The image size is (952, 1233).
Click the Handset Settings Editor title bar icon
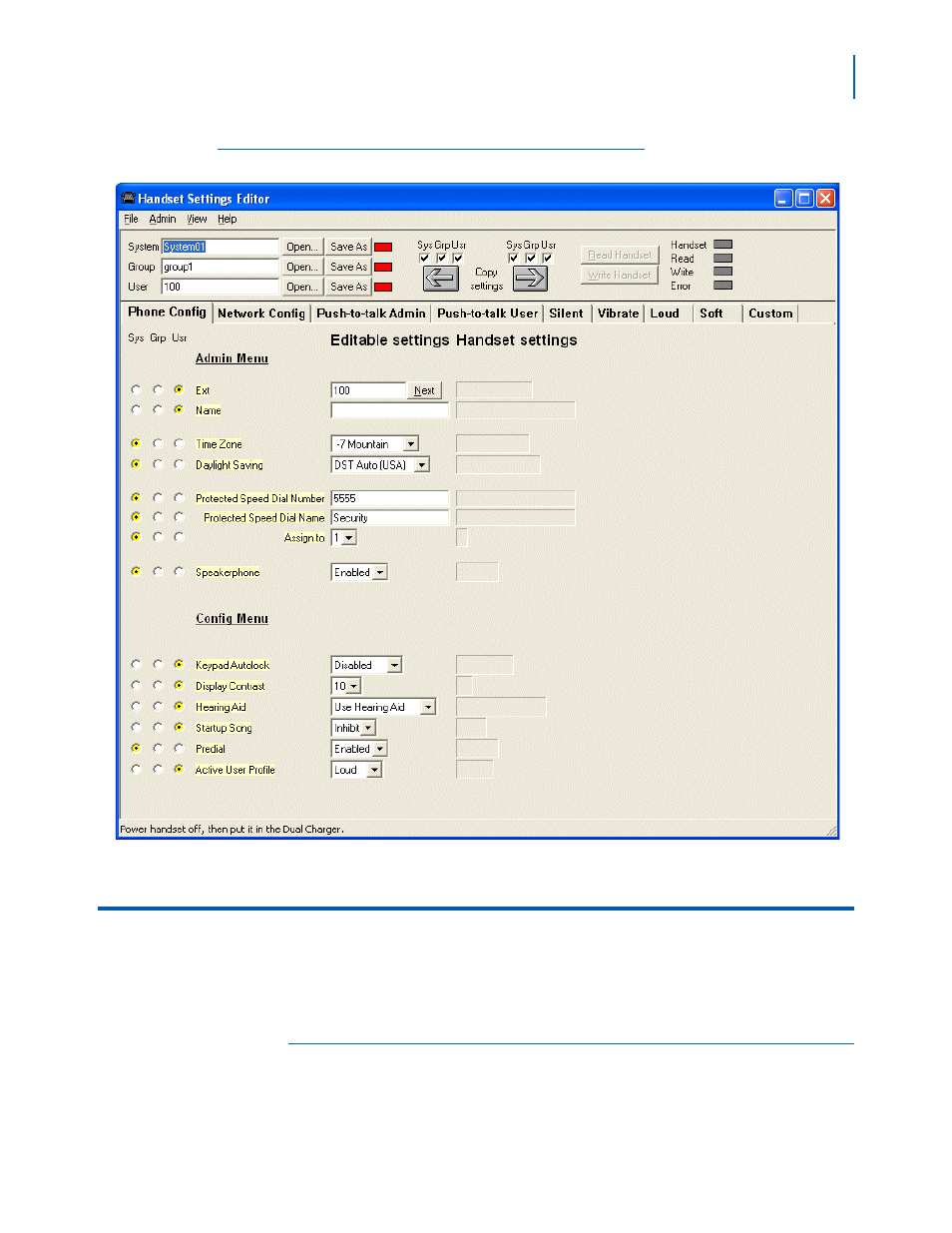coord(129,199)
